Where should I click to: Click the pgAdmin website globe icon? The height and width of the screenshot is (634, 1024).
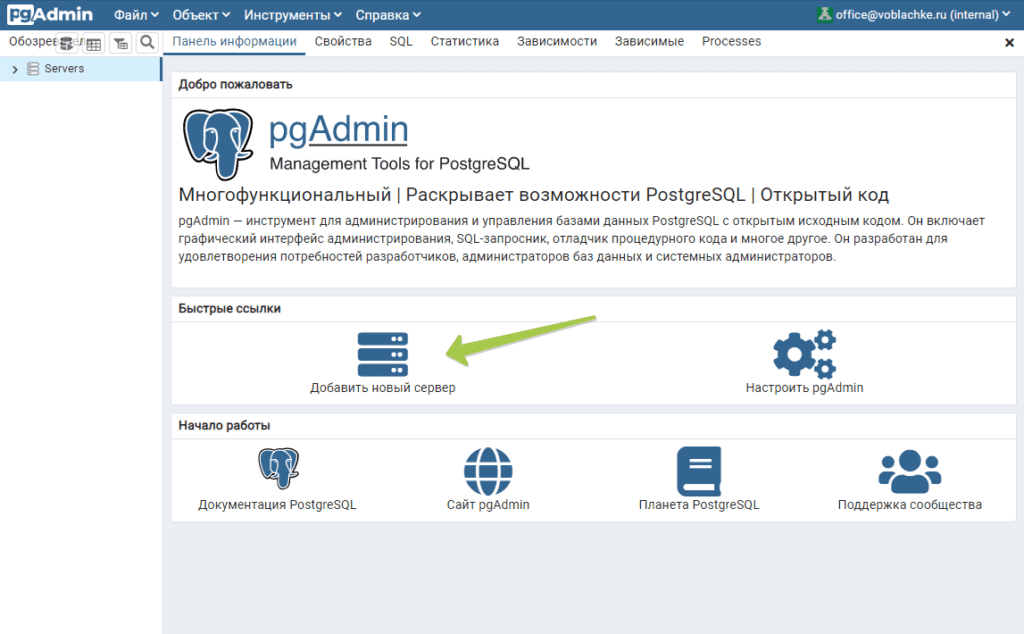(x=488, y=471)
